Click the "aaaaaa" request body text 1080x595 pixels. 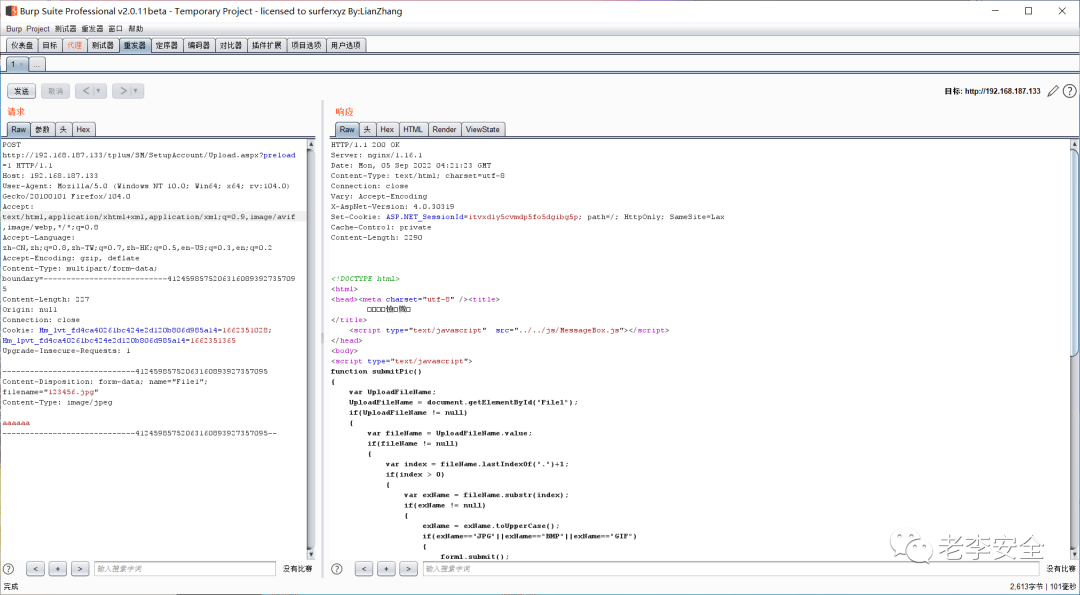point(17,423)
